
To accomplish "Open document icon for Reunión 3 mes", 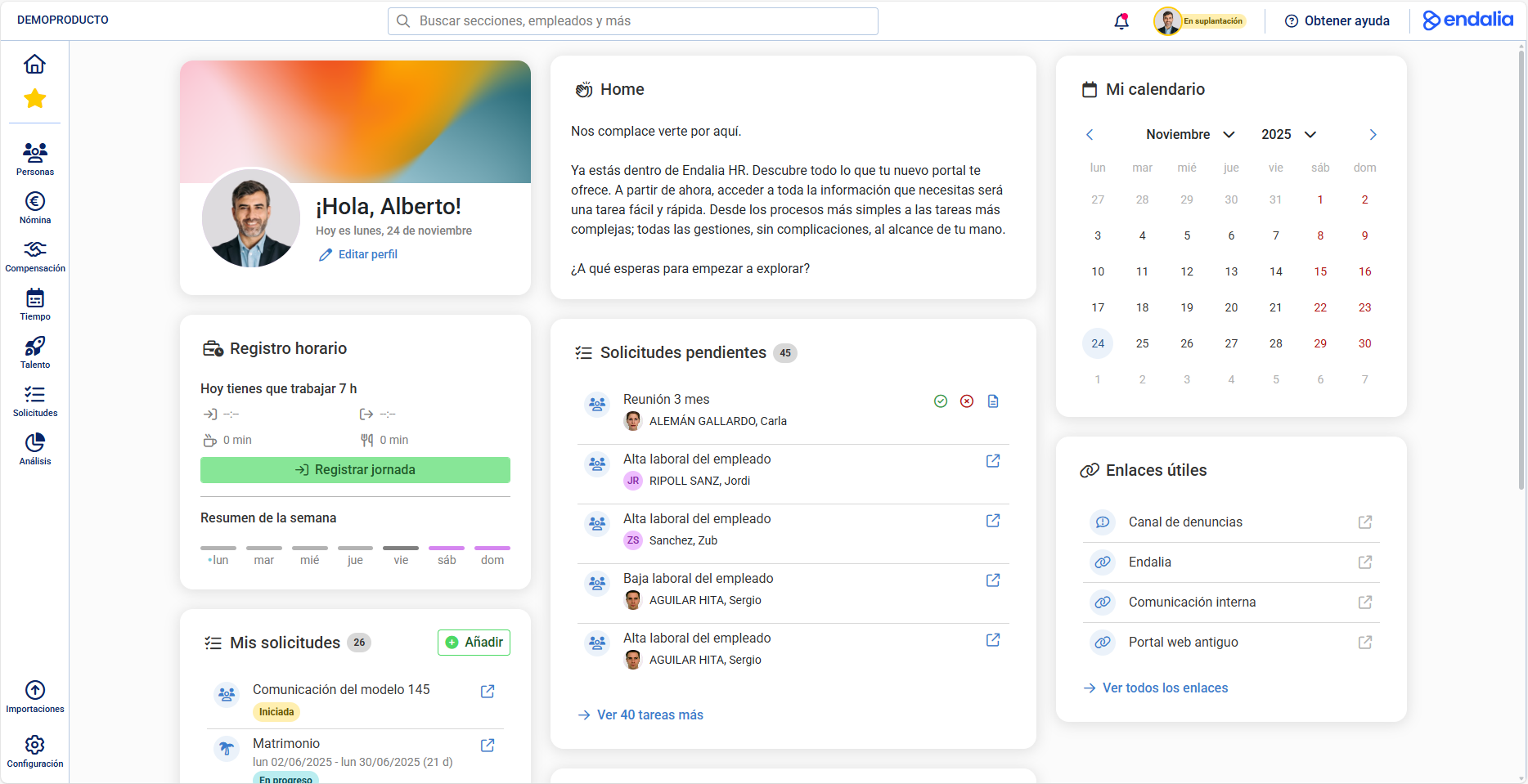I will (993, 401).
